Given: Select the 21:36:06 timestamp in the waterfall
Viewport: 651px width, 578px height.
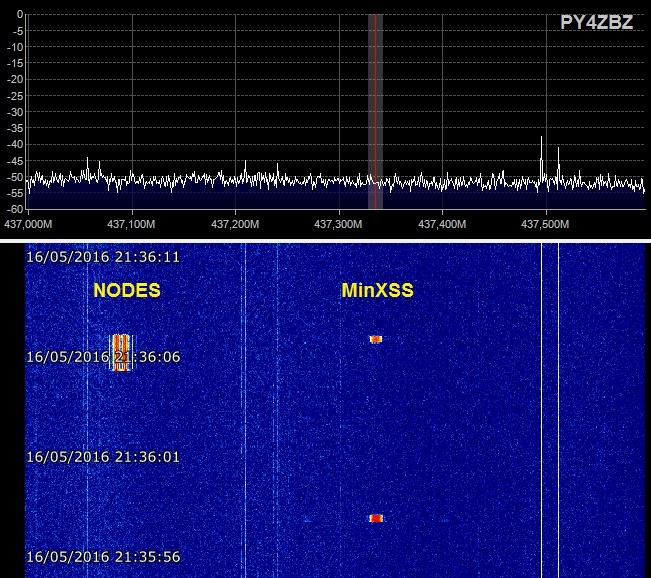Looking at the screenshot, I should pyautogui.click(x=104, y=357).
